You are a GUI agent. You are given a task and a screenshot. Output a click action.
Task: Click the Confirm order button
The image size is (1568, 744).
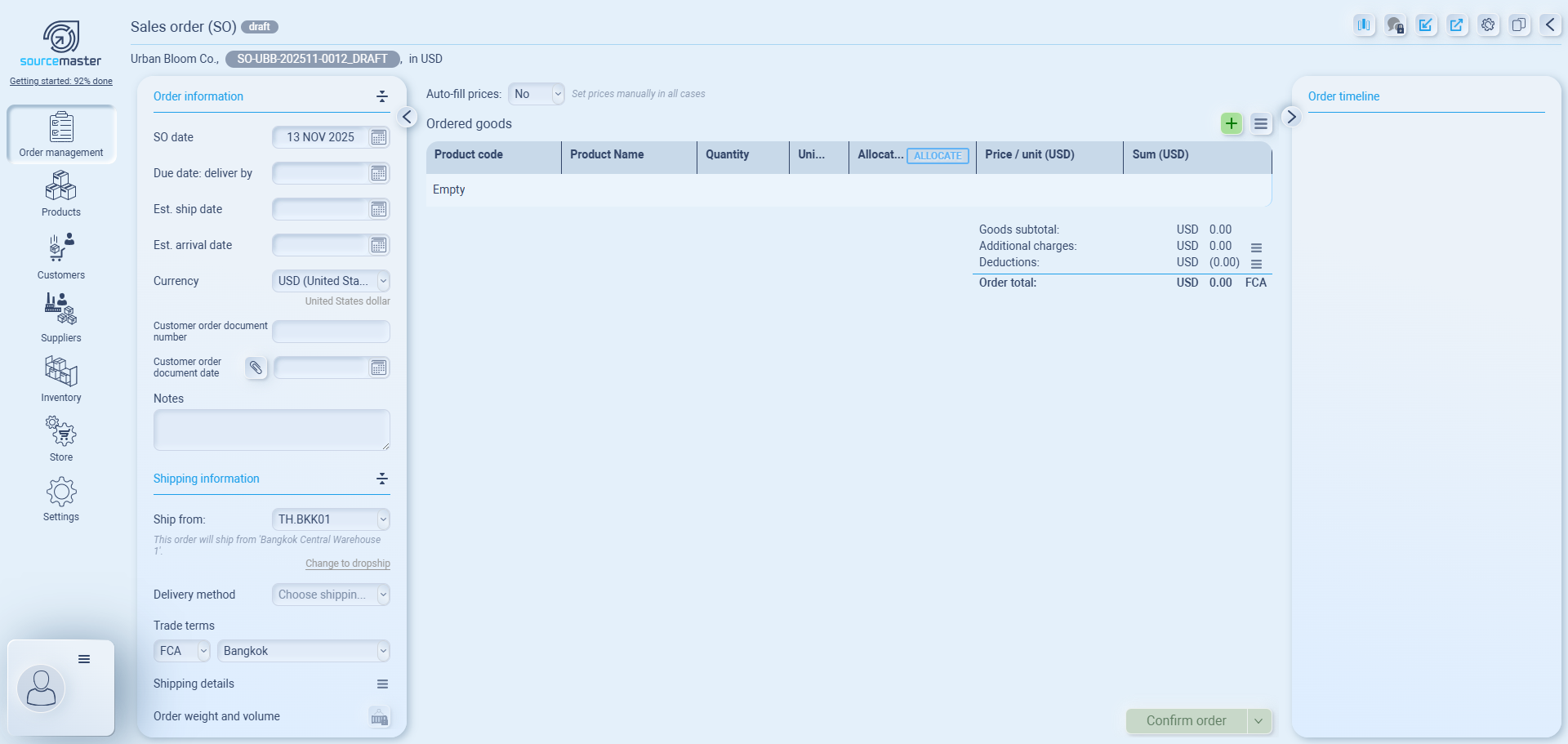tap(1187, 721)
